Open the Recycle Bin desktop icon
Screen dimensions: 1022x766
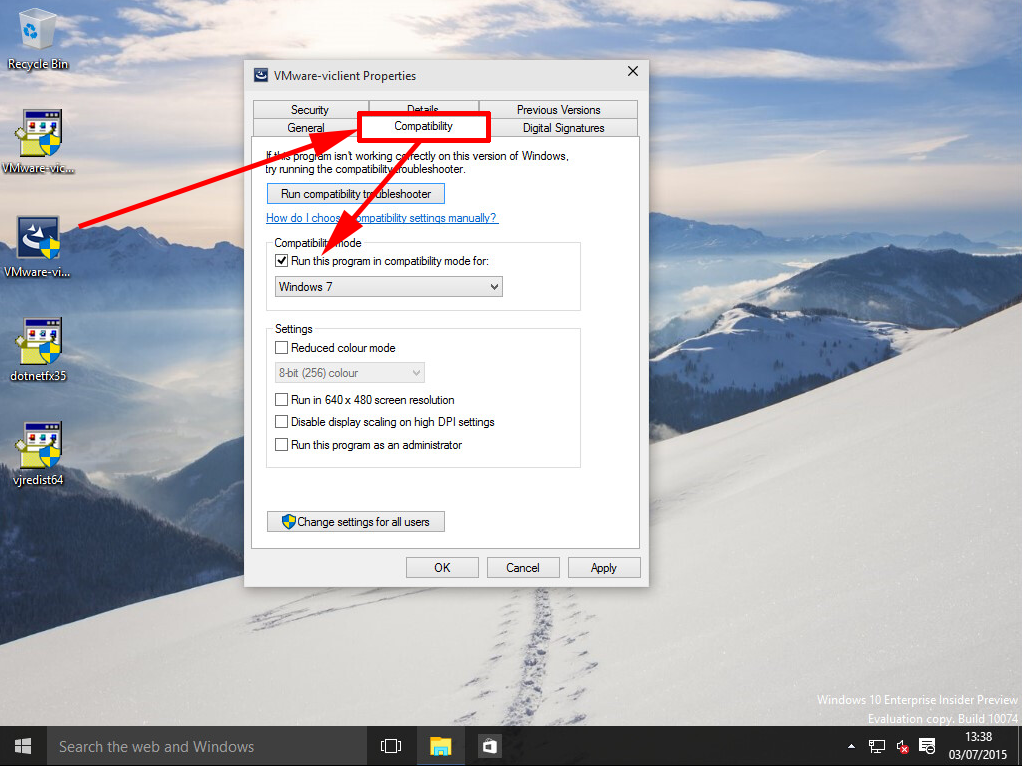[x=37, y=39]
